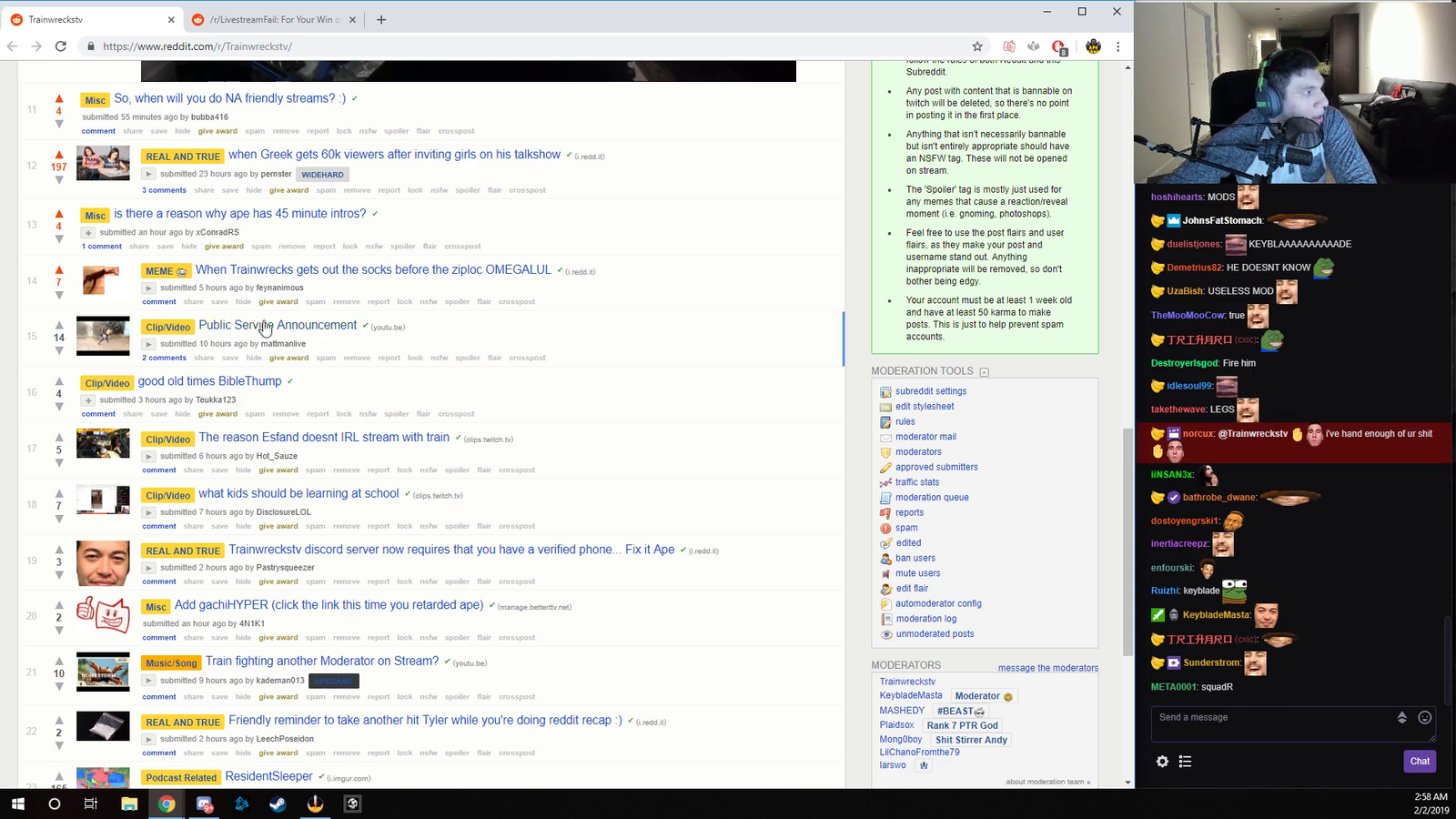
Task: Expand clip of 'what kids should be learning'
Action: 148,512
